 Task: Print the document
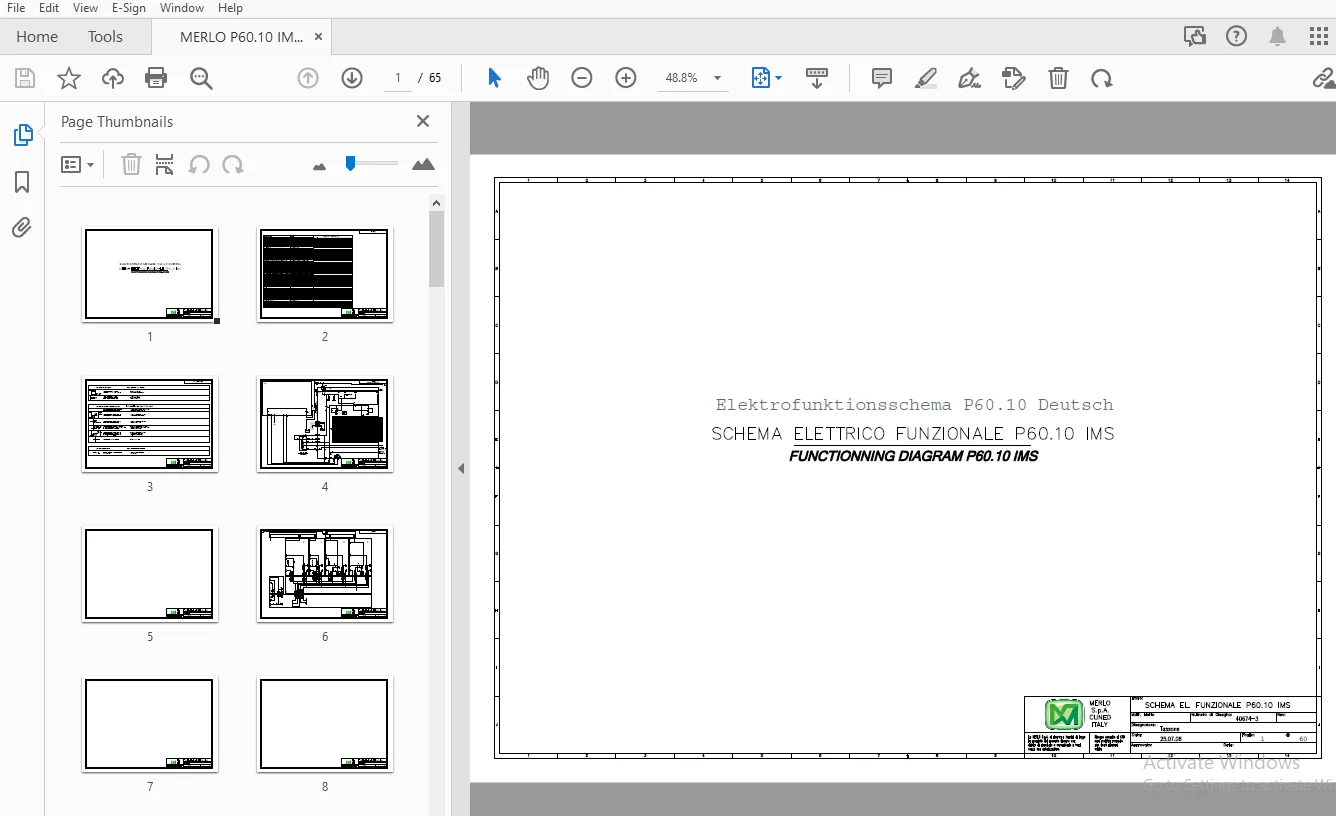[156, 78]
